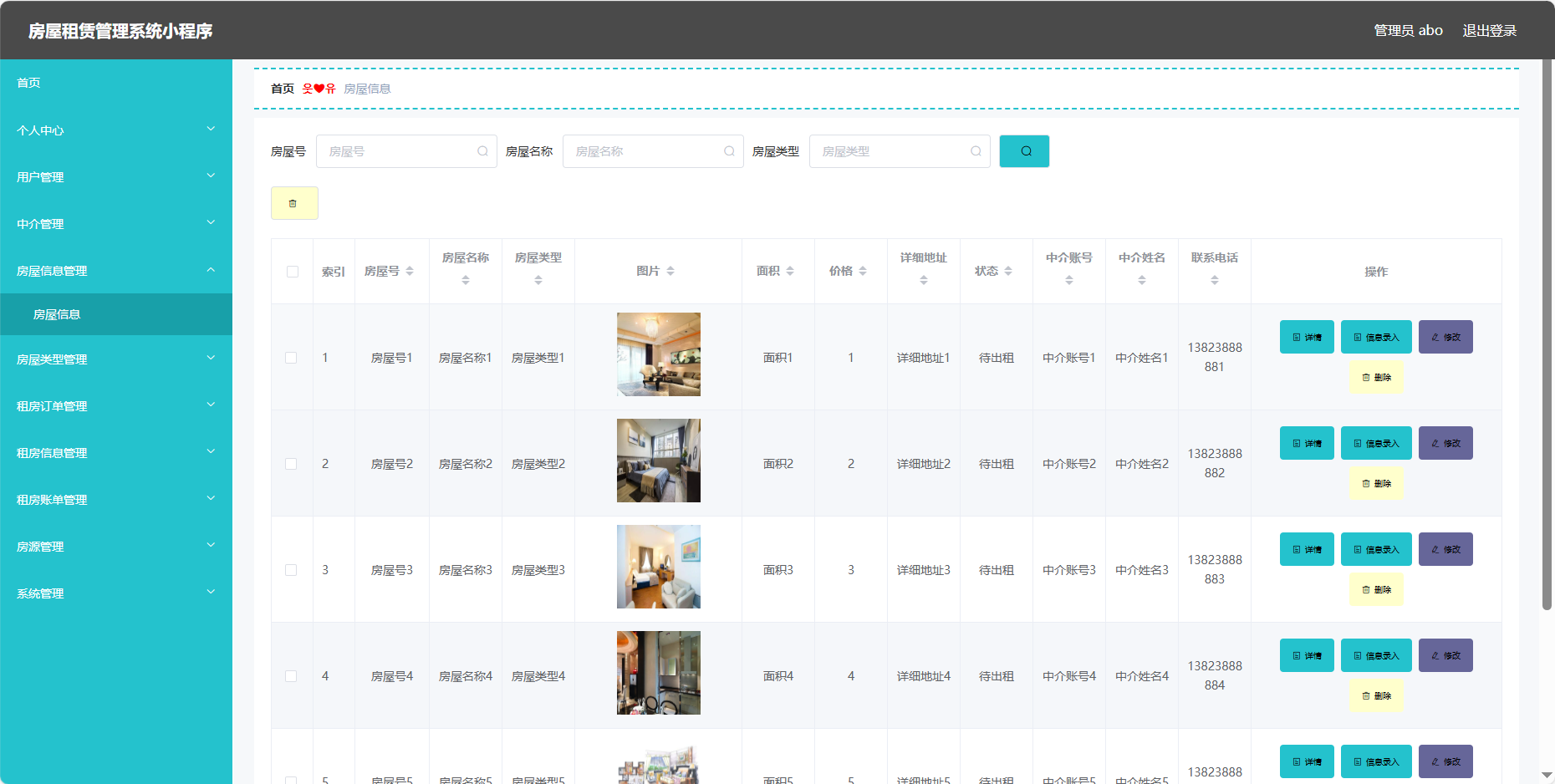The image size is (1555, 784).
Task: Open 详情 for 房屋号2 row
Action: point(1307,443)
